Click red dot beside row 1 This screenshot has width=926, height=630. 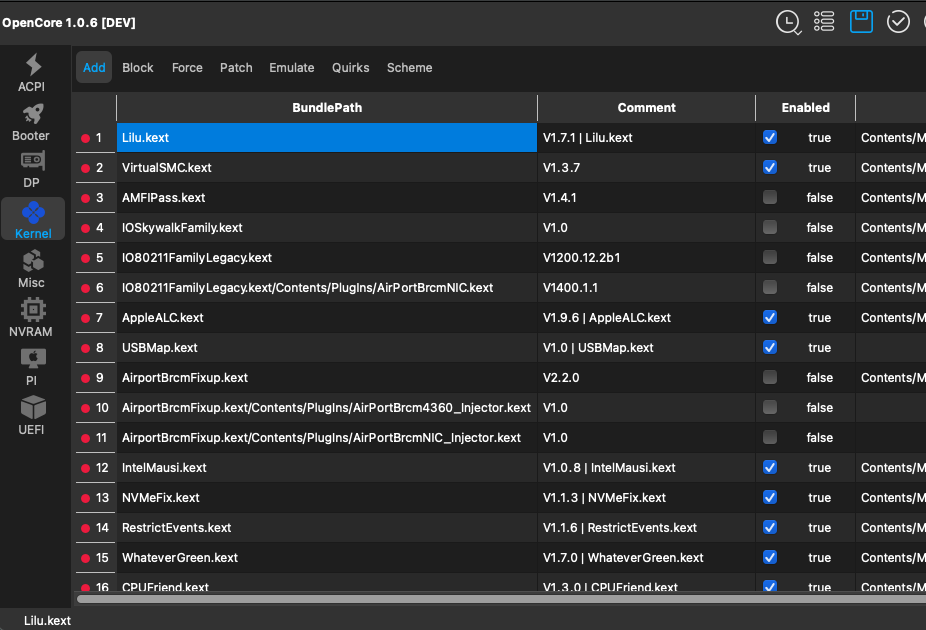coord(85,138)
